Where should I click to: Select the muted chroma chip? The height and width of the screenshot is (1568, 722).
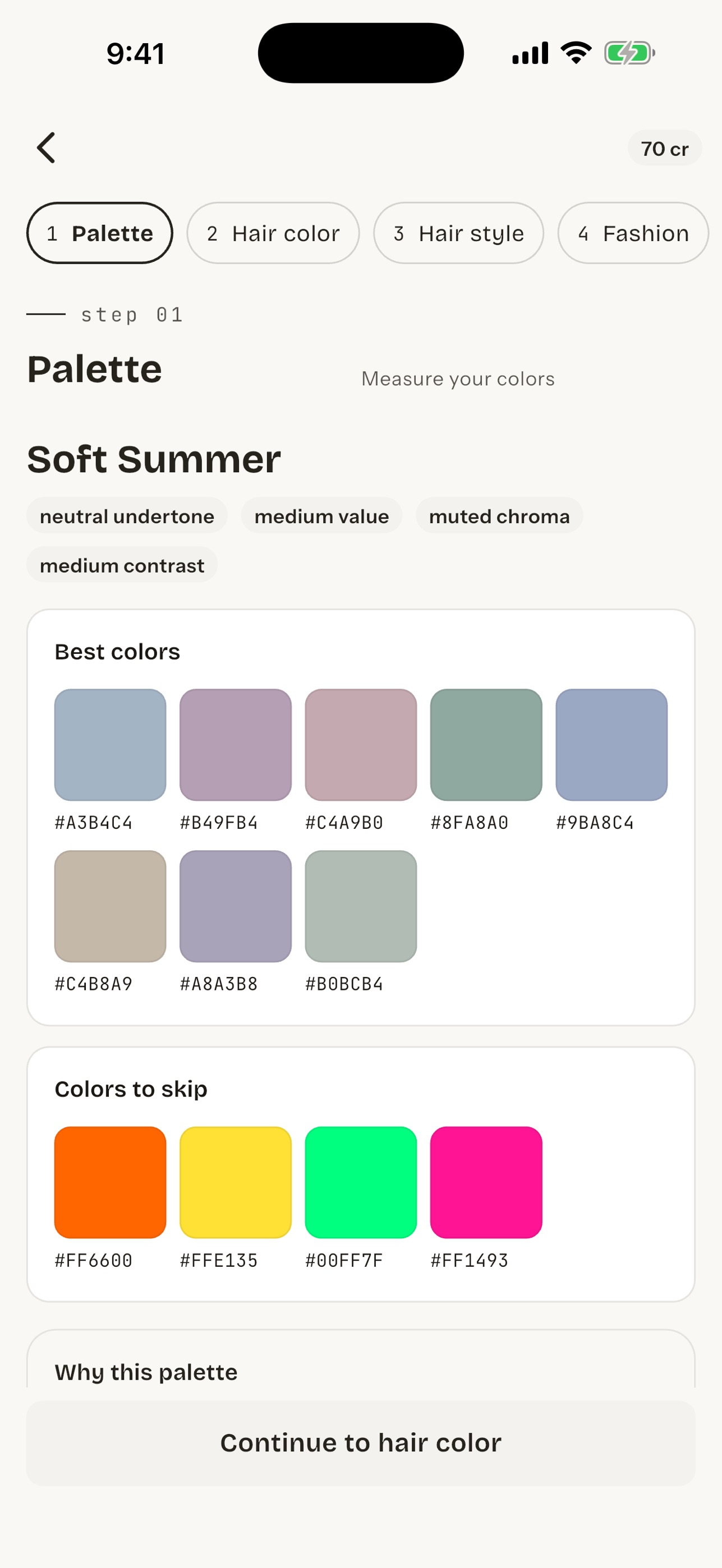(x=499, y=516)
